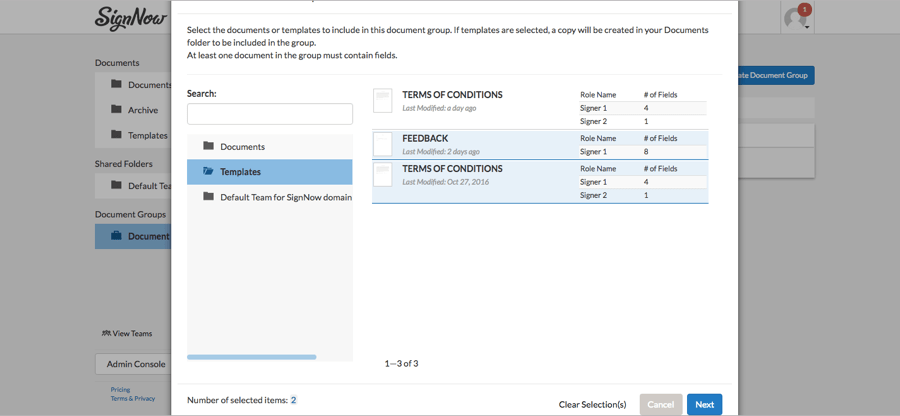Deselect the FEEDBACK template row
This screenshot has width=900, height=416.
coord(452,144)
